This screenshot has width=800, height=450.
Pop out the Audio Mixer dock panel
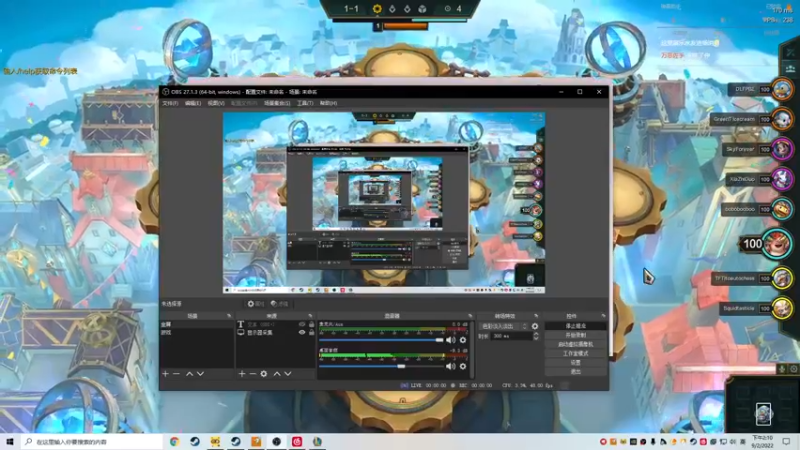470,316
